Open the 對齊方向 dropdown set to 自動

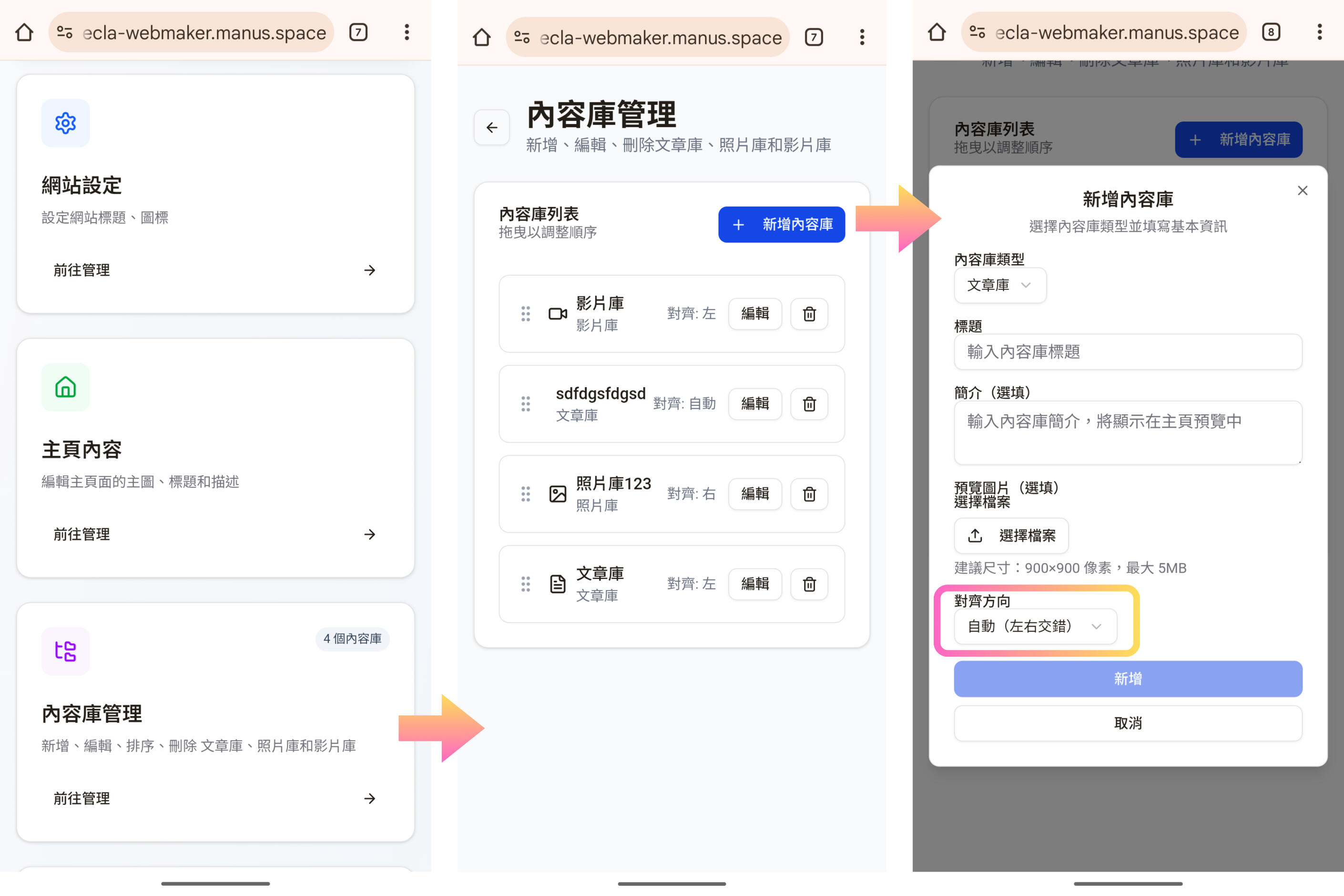(1035, 626)
